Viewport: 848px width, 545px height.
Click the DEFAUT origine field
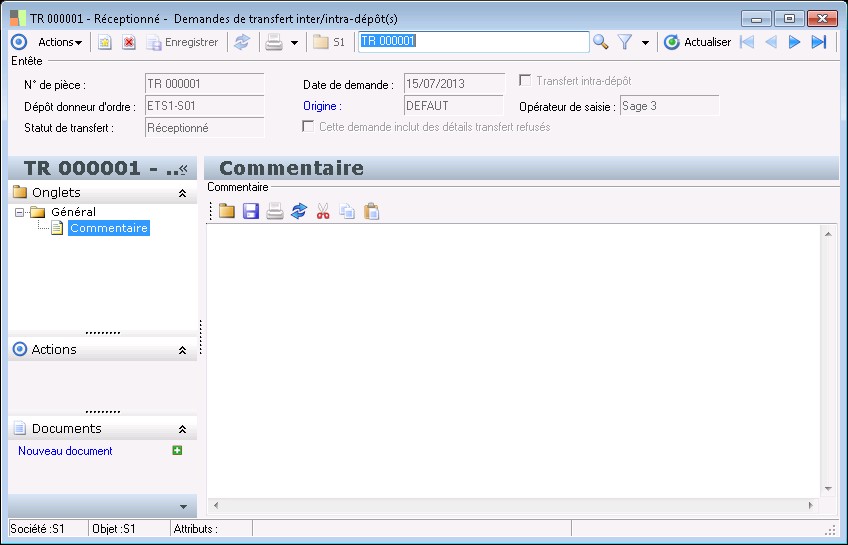pyautogui.click(x=454, y=106)
